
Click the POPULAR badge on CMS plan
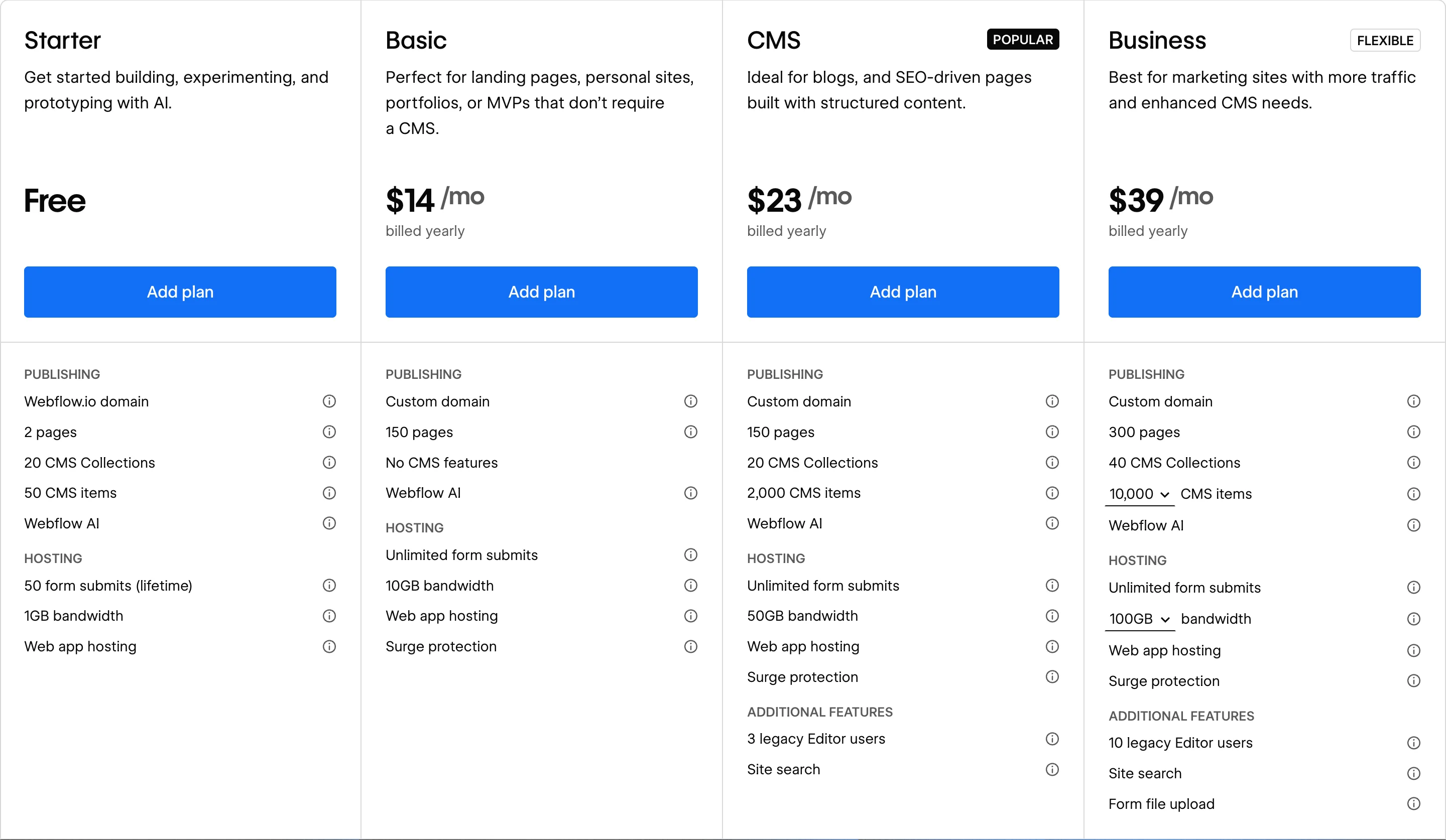click(1023, 40)
